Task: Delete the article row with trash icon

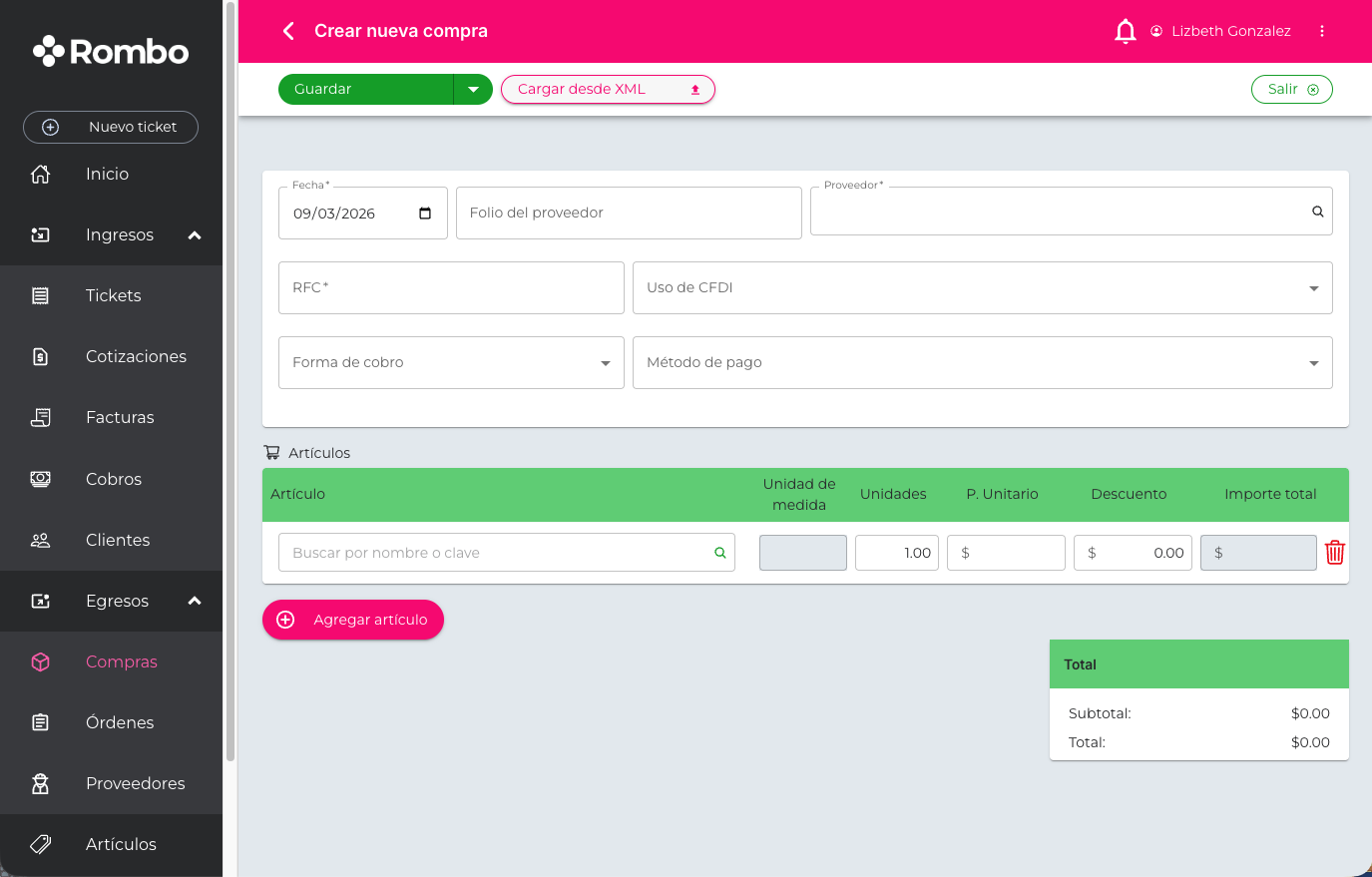Action: 1334,553
